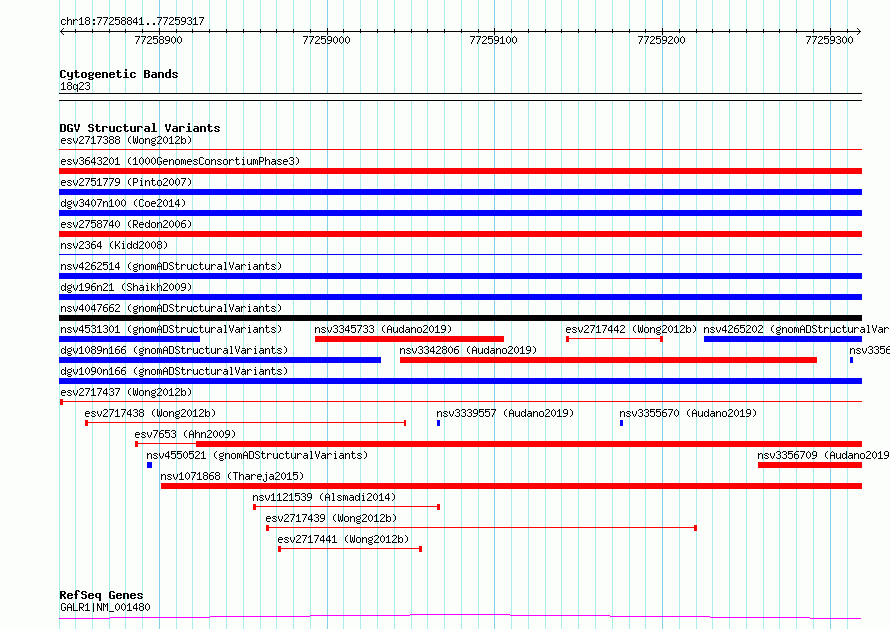The width and height of the screenshot is (890, 629).
Task: Click the esv2717441 thin red interval
Action: pos(350,549)
